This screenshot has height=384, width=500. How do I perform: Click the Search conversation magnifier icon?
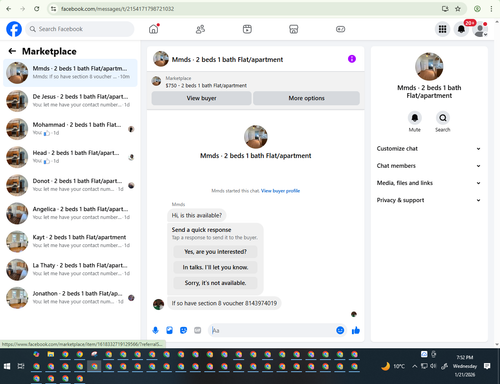pyautogui.click(x=443, y=118)
